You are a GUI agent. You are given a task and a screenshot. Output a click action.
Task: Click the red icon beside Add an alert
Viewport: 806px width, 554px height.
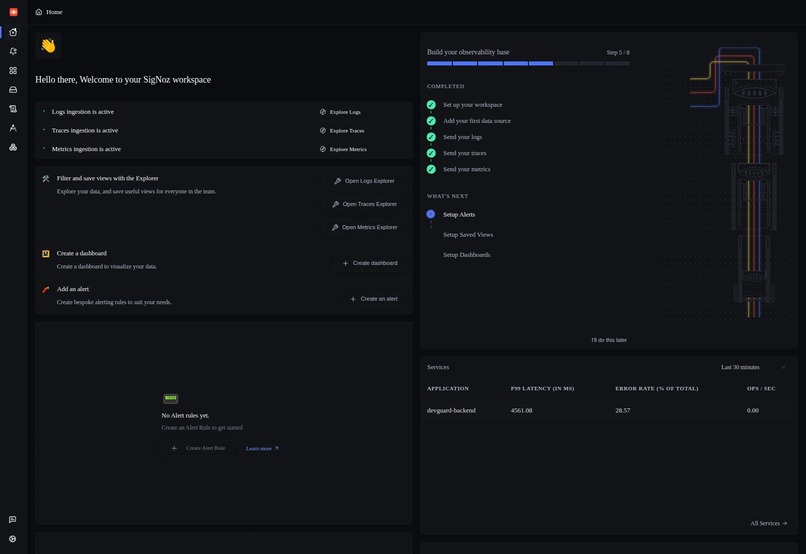pyautogui.click(x=46, y=289)
